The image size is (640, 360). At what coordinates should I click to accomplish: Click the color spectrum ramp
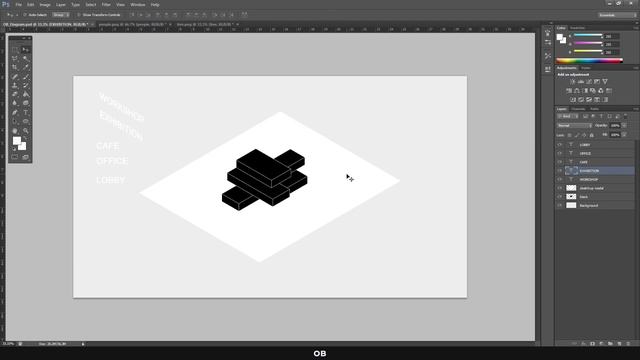point(589,61)
